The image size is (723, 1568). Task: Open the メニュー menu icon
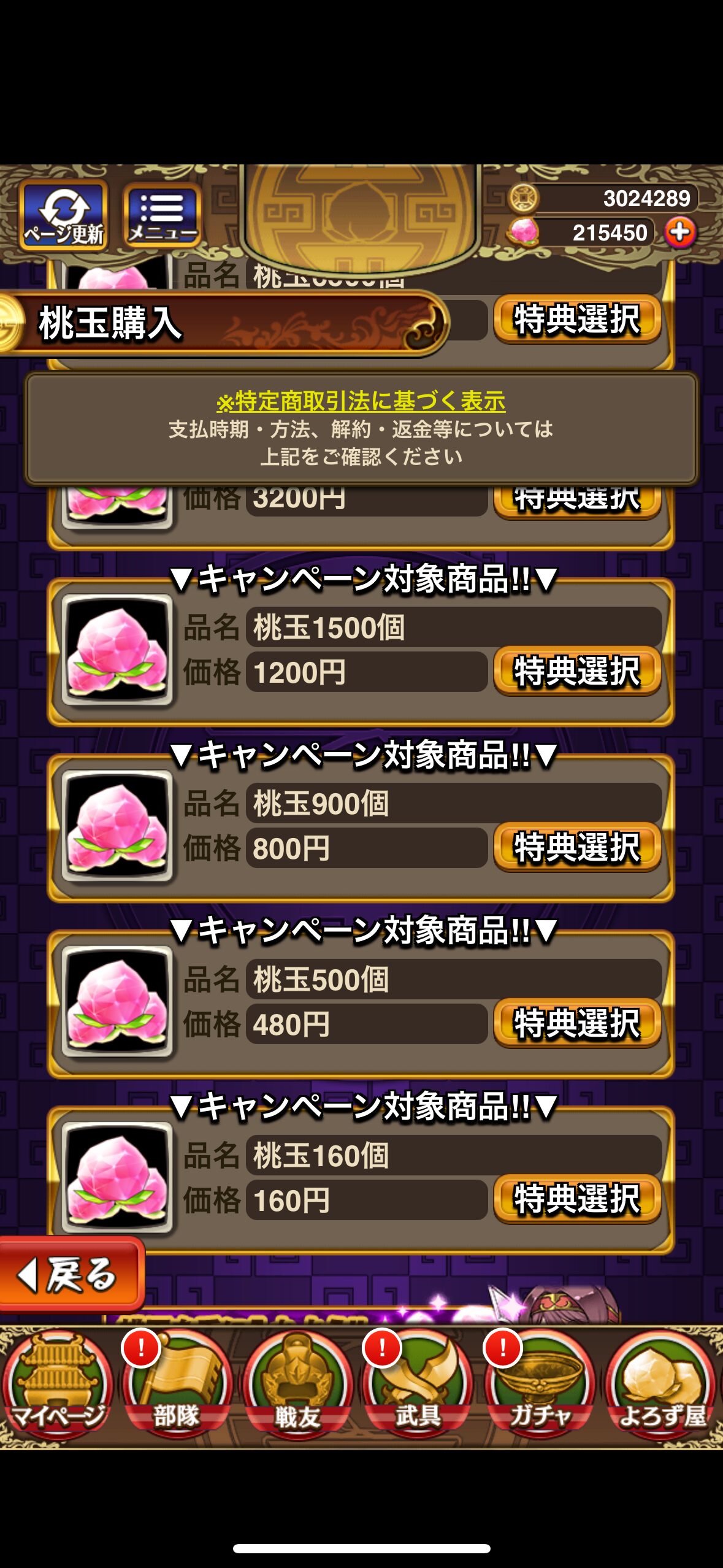pos(163,216)
